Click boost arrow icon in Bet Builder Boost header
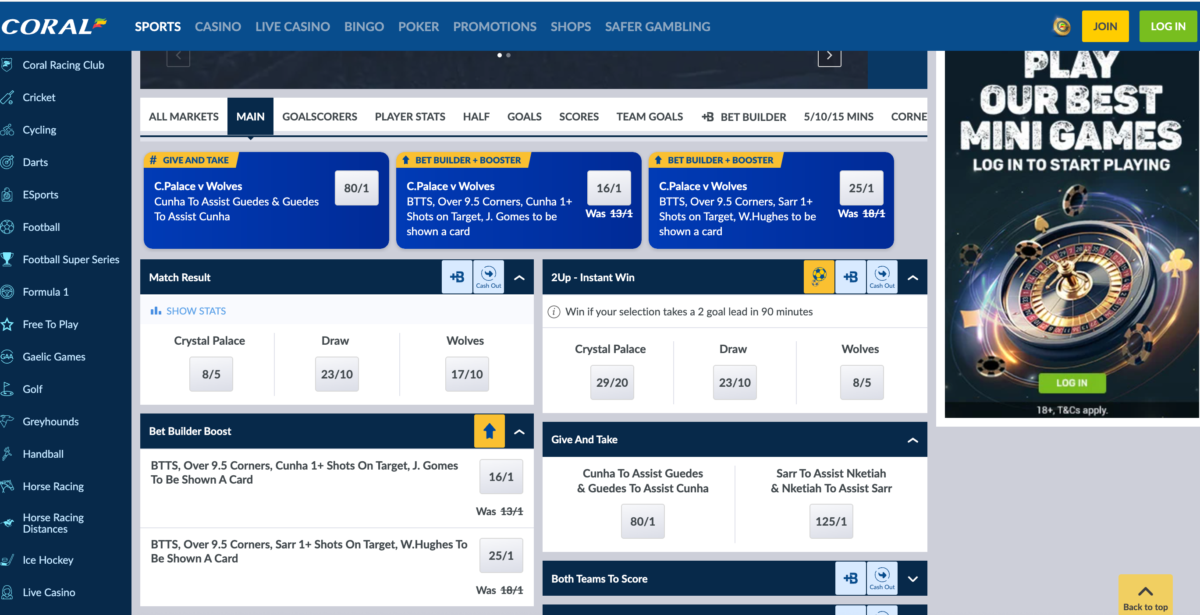The image size is (1200, 615). 489,431
